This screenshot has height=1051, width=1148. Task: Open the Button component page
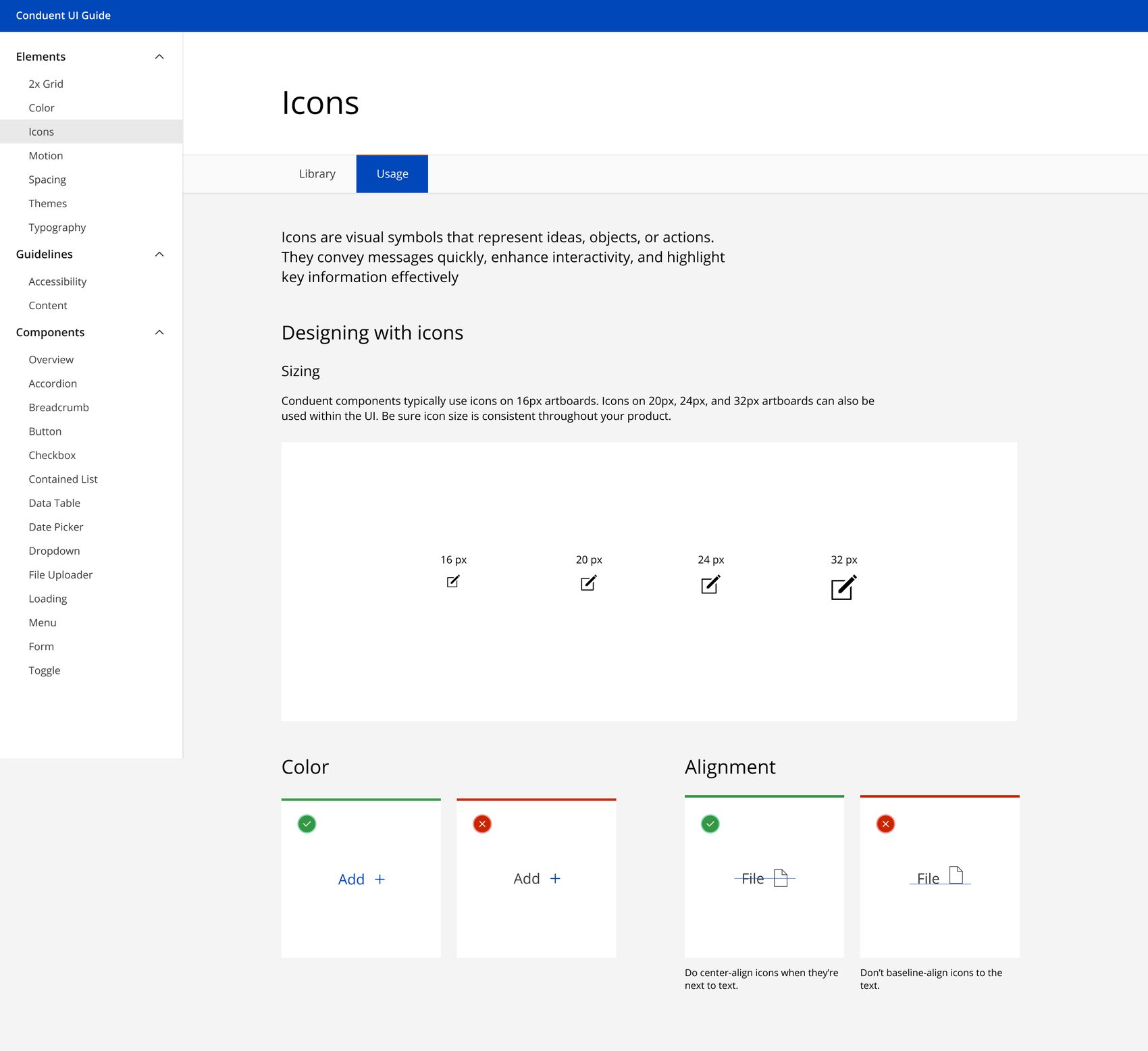(x=91, y=431)
